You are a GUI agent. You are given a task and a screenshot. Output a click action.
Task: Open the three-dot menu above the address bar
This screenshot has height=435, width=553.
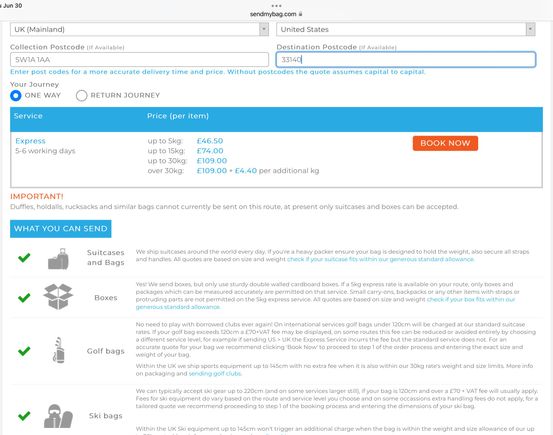(x=276, y=6)
